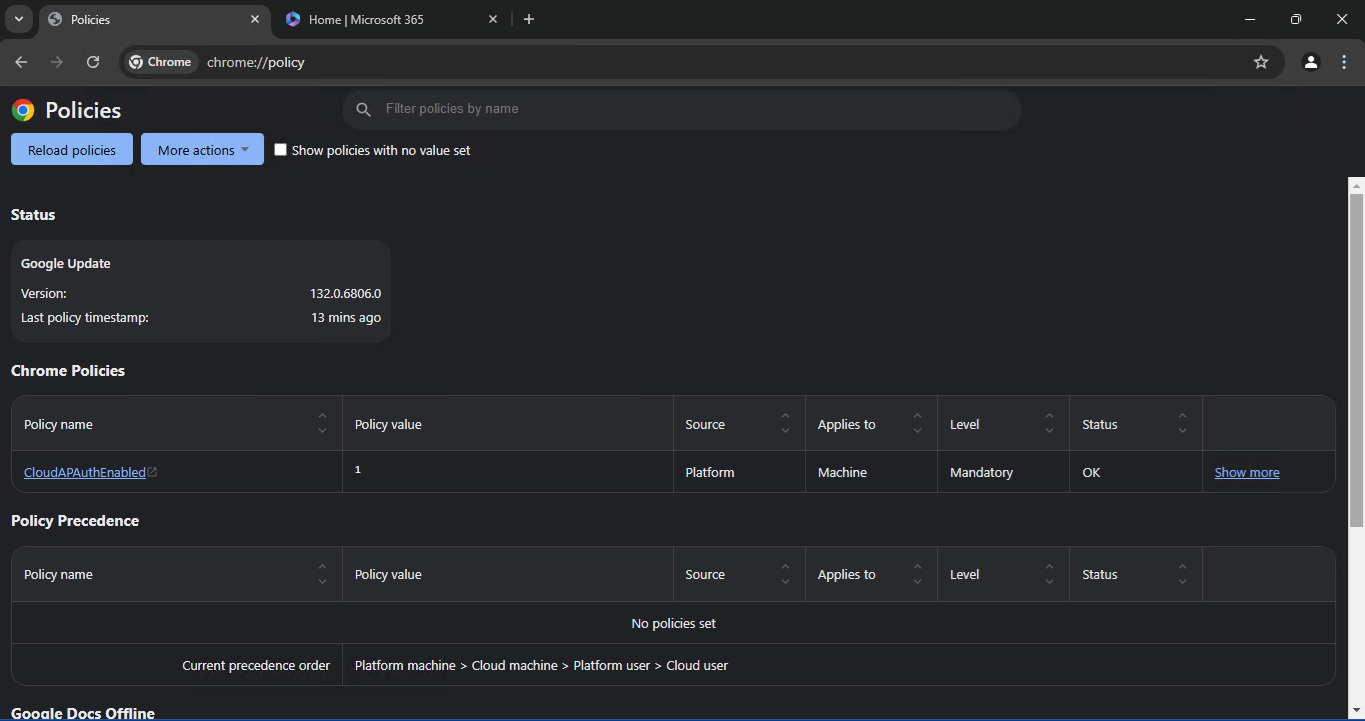Sort Chrome Policies by Policy name
1365x721 pixels.
click(322, 424)
